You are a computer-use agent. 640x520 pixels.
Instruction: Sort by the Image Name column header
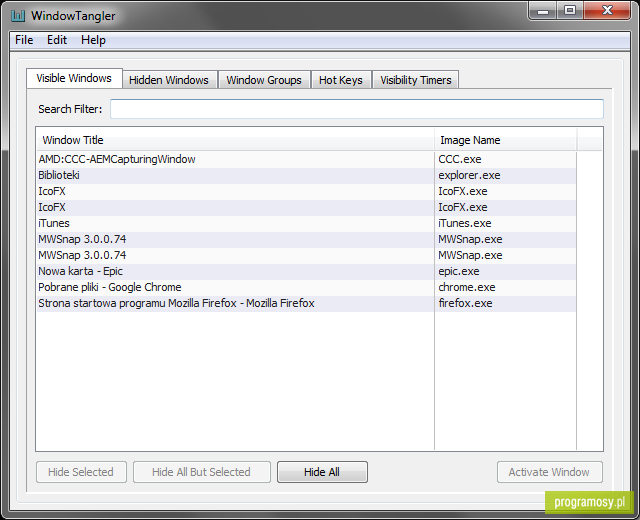[x=506, y=140]
